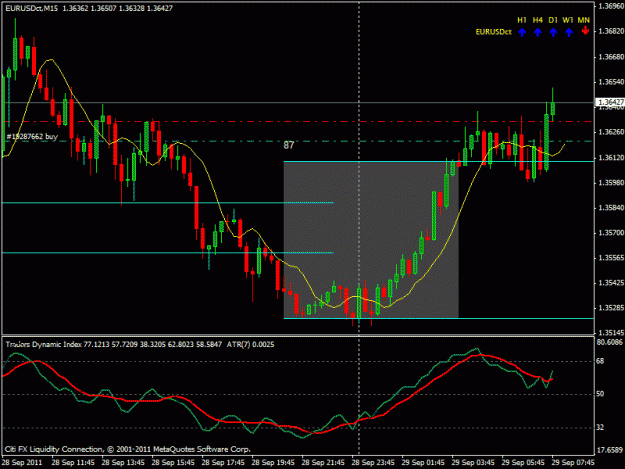This screenshot has width=625, height=469.
Task: Click the H4 timeframe label
Action: [x=538, y=20]
